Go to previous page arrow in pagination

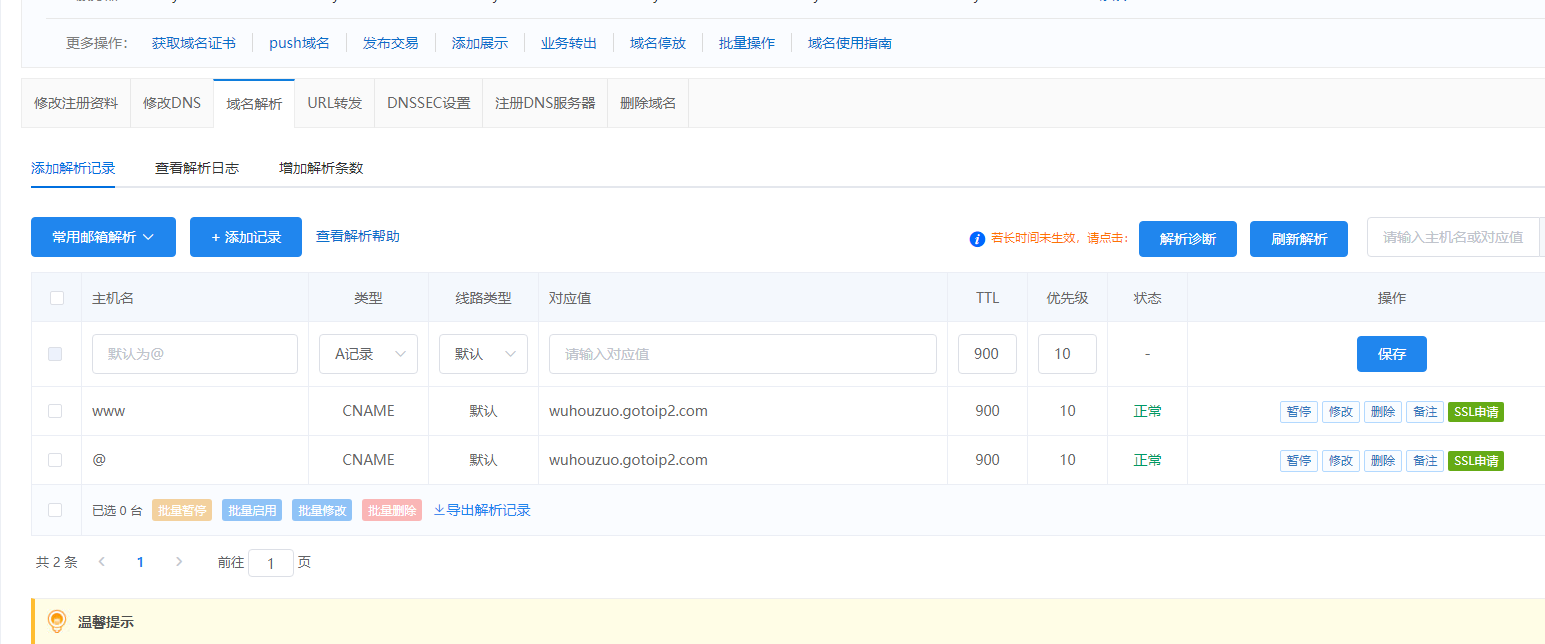(x=101, y=562)
